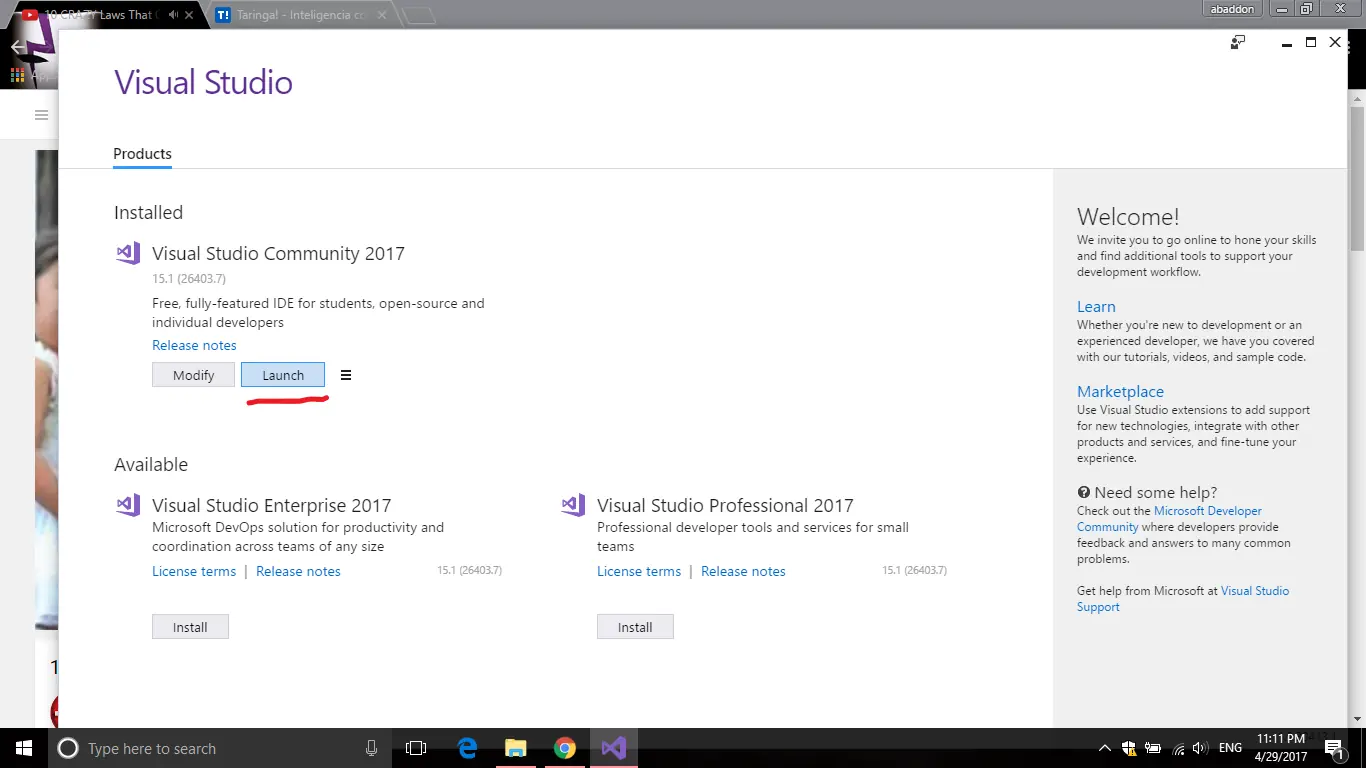The height and width of the screenshot is (768, 1366).
Task: Click the Visual Studio icon on the taskbar
Action: 614,748
